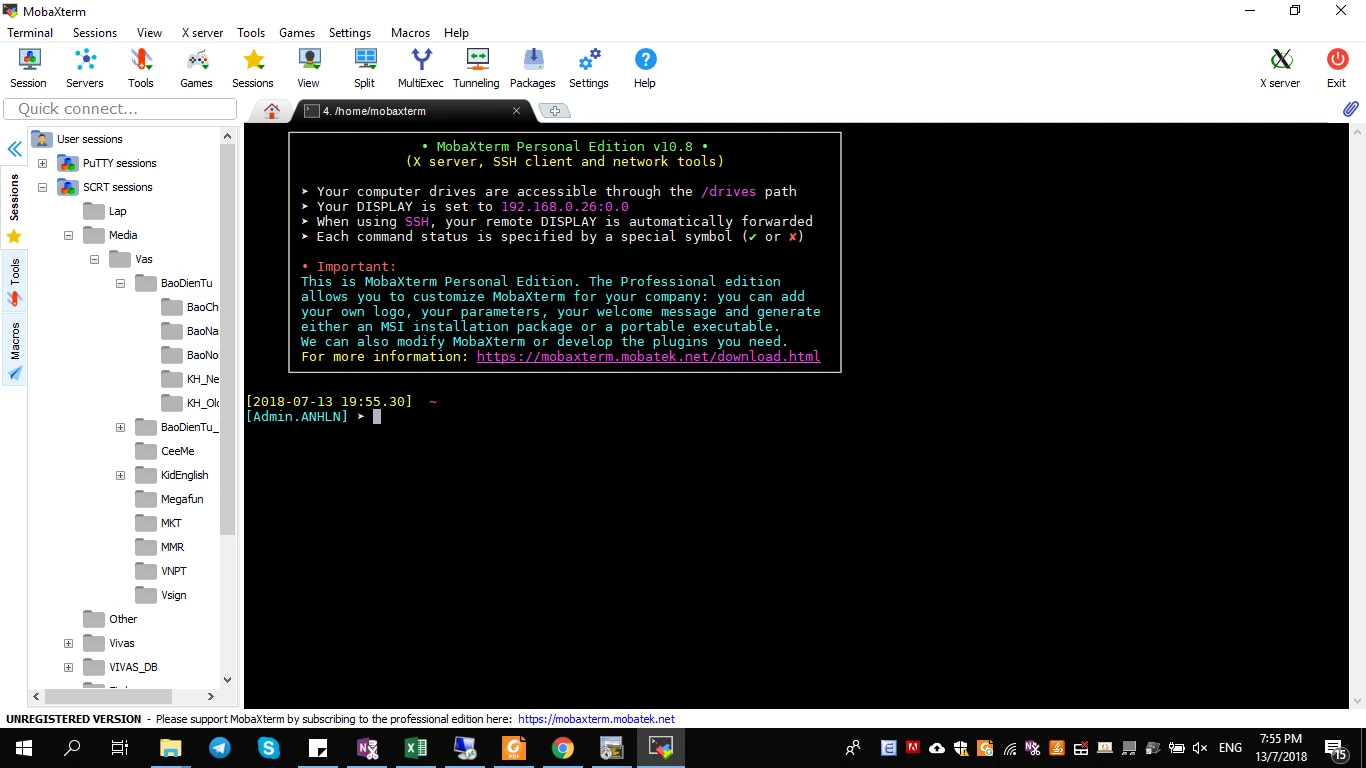Open the X server menu
This screenshot has width=1366, height=768.
pyautogui.click(x=202, y=33)
